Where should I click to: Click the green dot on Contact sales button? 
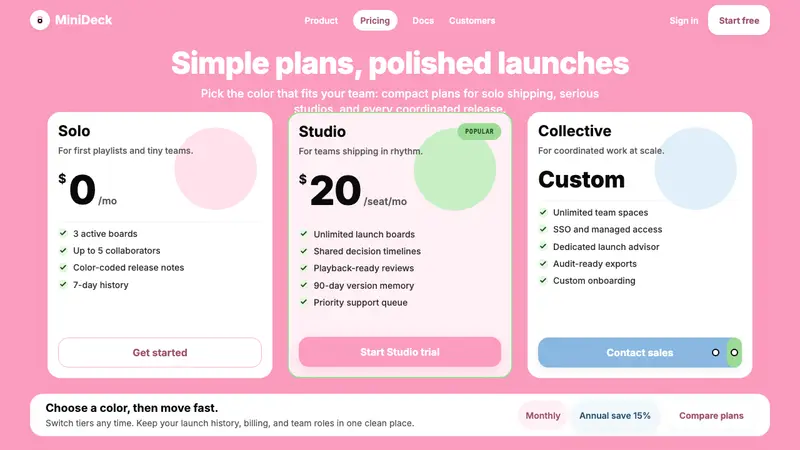(x=734, y=353)
